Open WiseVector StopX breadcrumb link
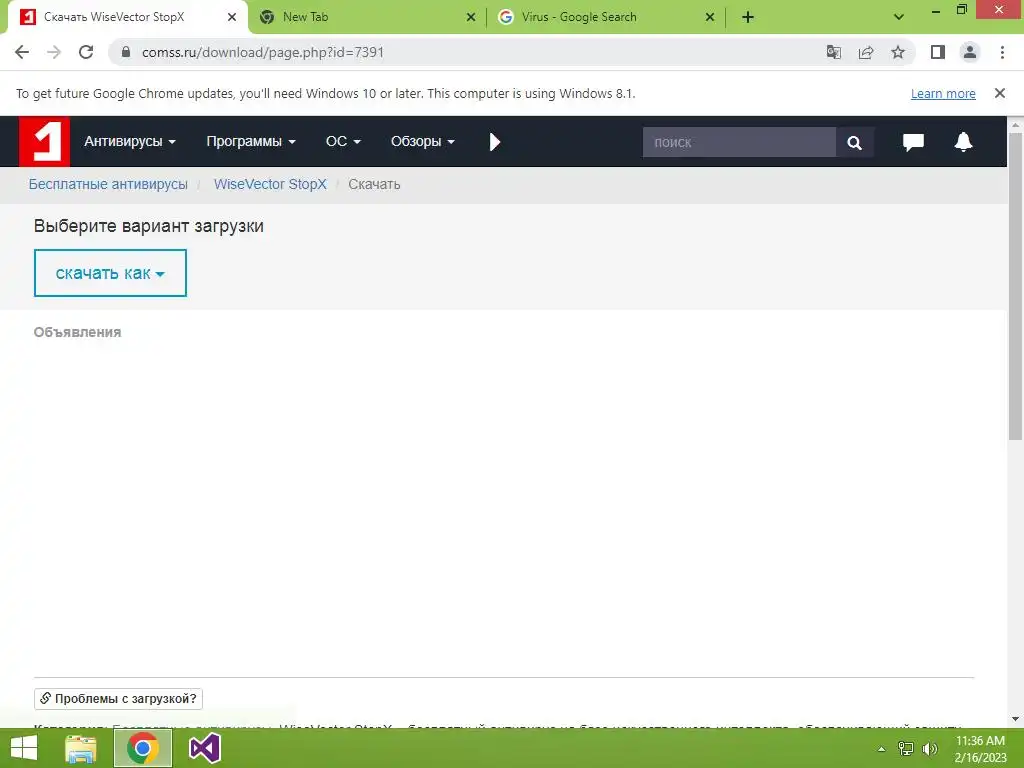The height and width of the screenshot is (768, 1024). point(270,184)
